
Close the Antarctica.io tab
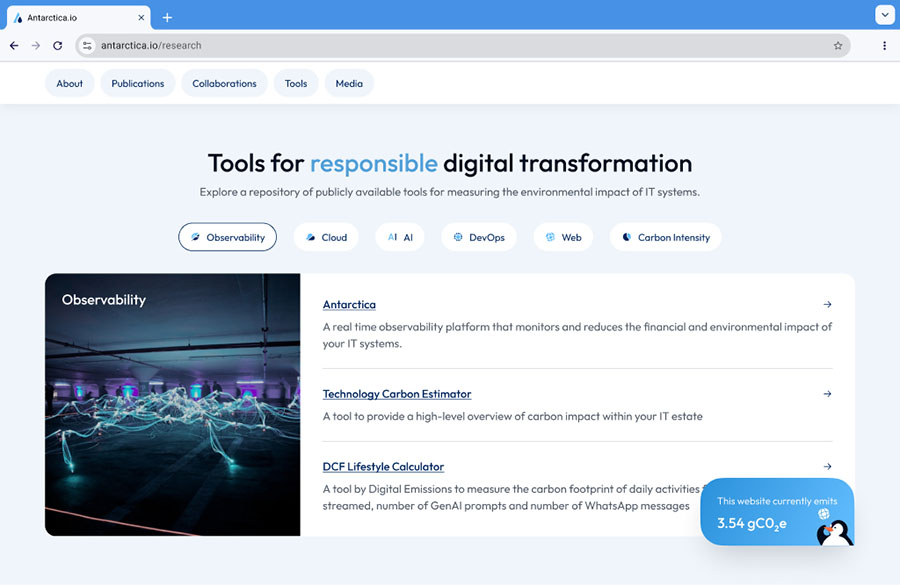(141, 18)
